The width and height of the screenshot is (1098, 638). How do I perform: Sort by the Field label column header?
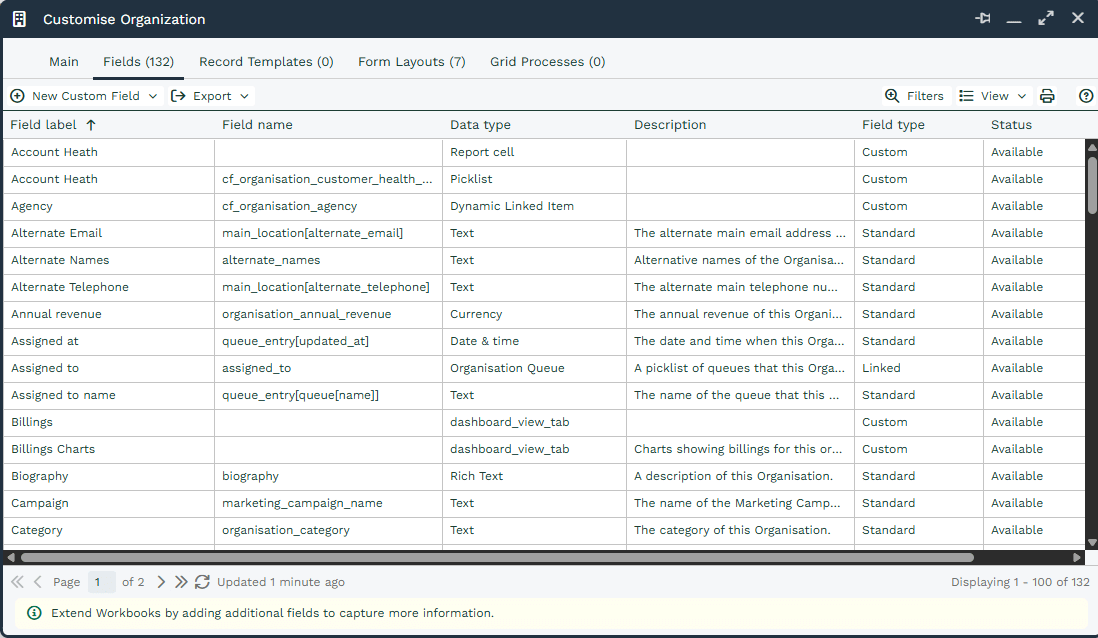pyautogui.click(x=53, y=125)
